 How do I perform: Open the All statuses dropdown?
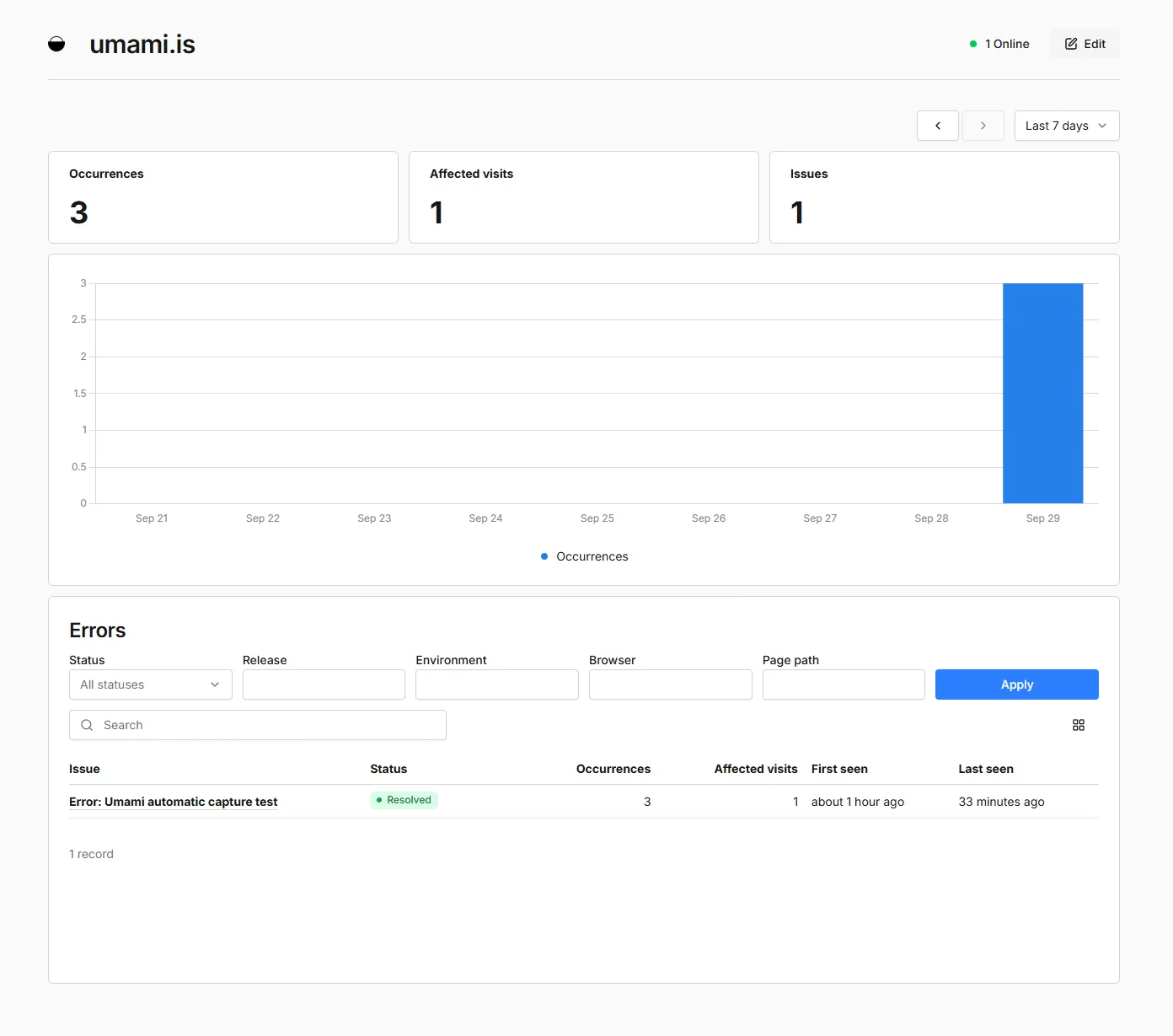click(x=151, y=684)
